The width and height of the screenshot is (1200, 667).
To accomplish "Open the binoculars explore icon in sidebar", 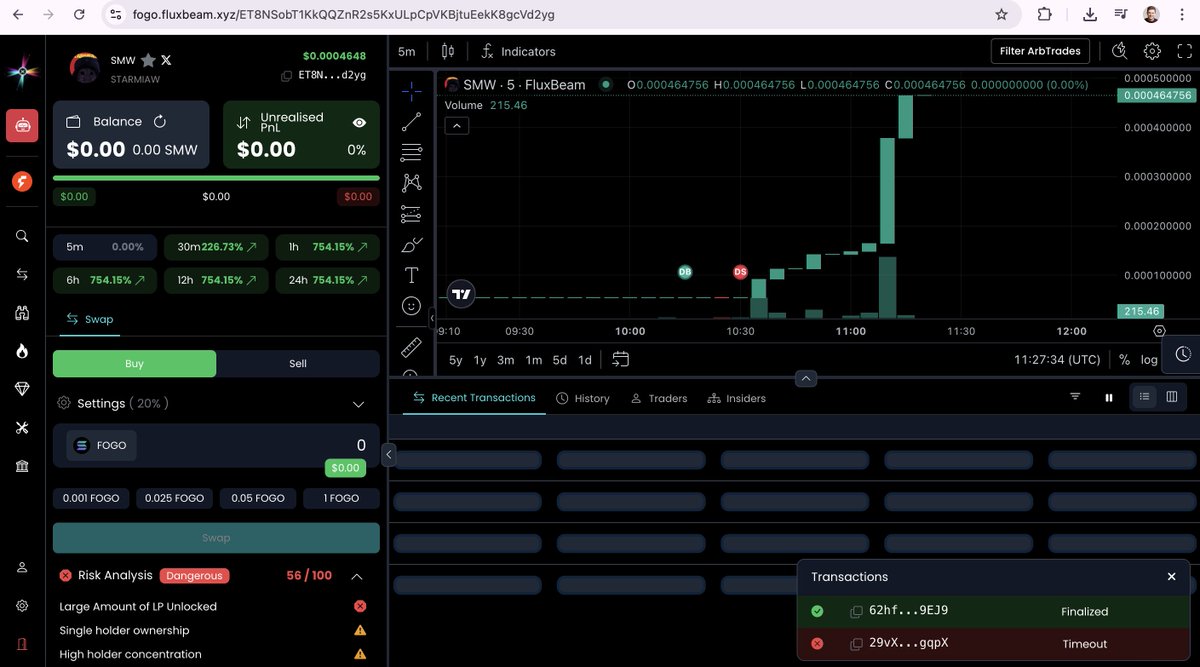I will tap(22, 313).
